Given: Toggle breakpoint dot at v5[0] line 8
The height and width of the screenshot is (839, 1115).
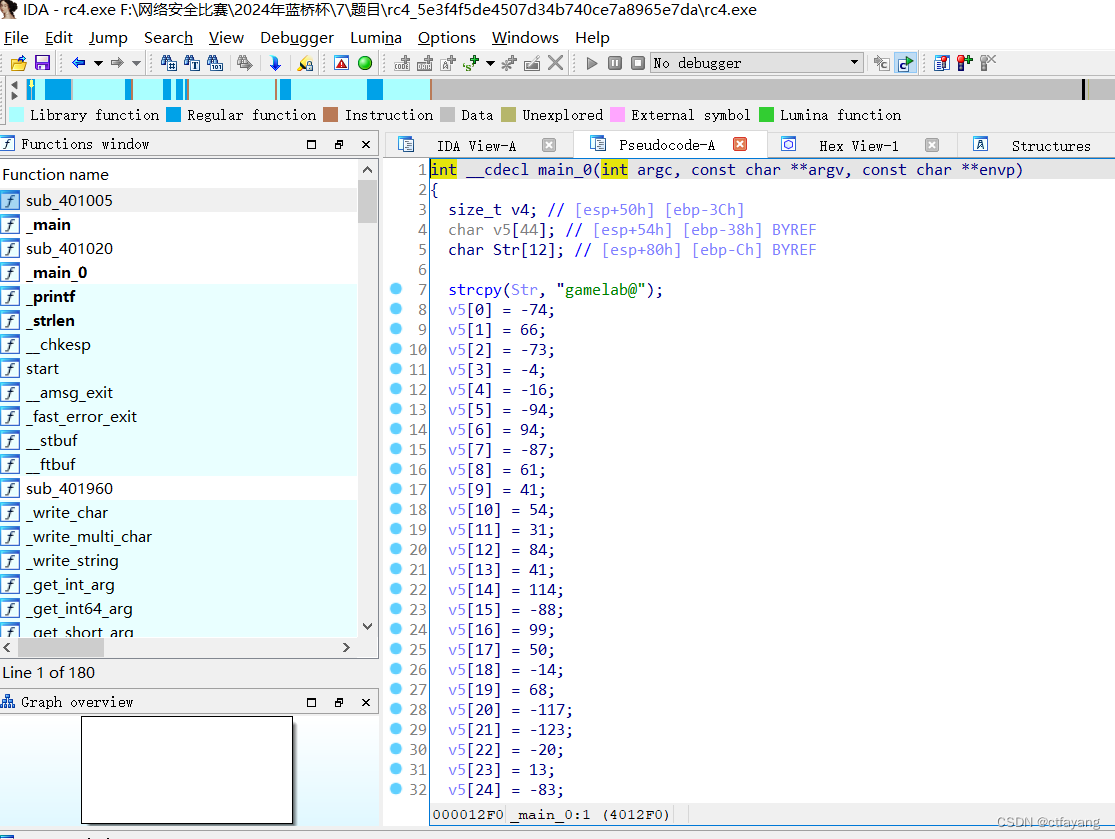Looking at the screenshot, I should [396, 309].
